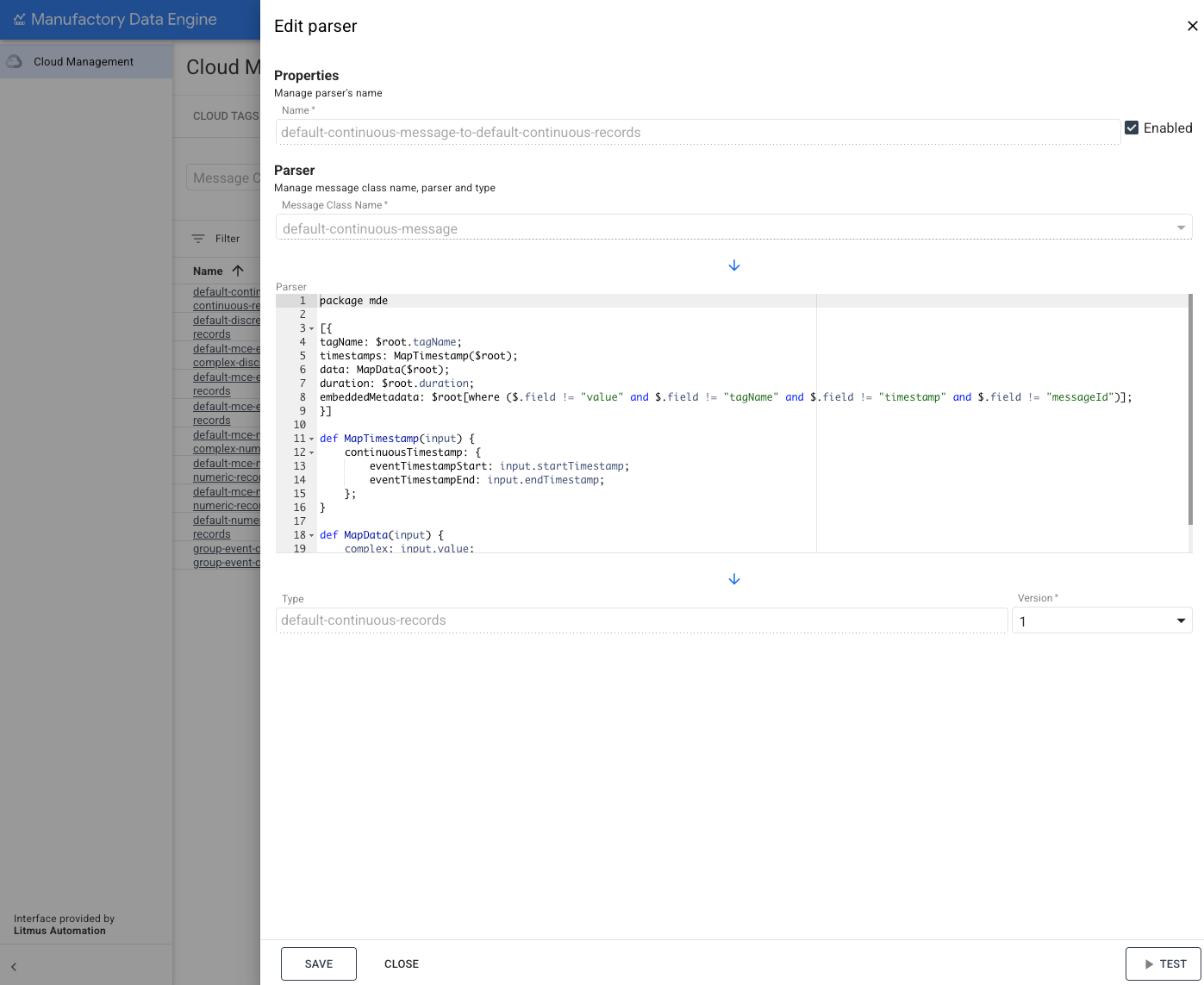This screenshot has height=985, width=1204.
Task: Click the Manufactory Data Engine logo icon
Action: pyautogui.click(x=18, y=18)
